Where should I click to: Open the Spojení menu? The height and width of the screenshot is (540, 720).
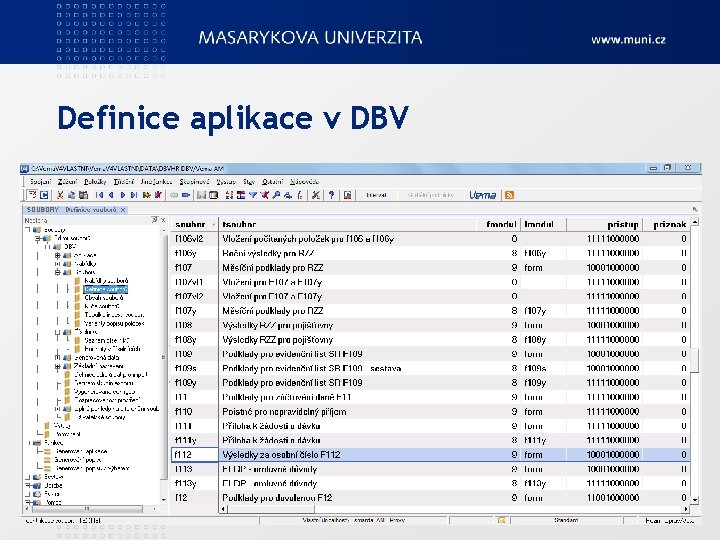coord(40,182)
